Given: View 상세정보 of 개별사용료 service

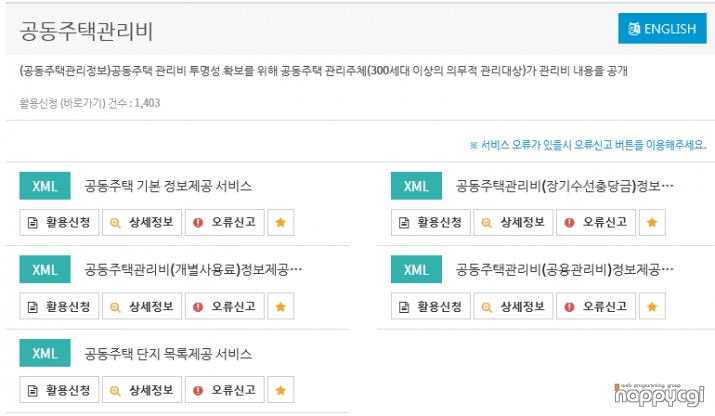Looking at the screenshot, I should pyautogui.click(x=142, y=307).
